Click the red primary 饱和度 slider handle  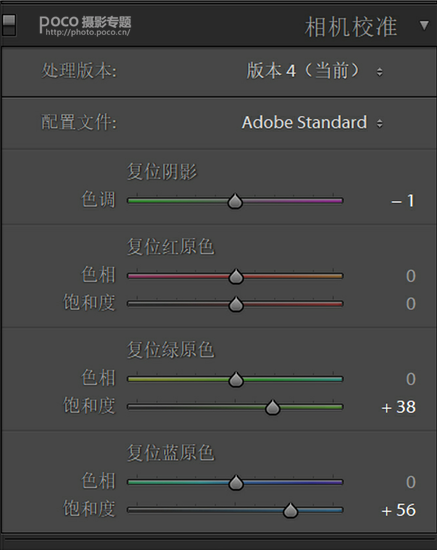point(236,304)
